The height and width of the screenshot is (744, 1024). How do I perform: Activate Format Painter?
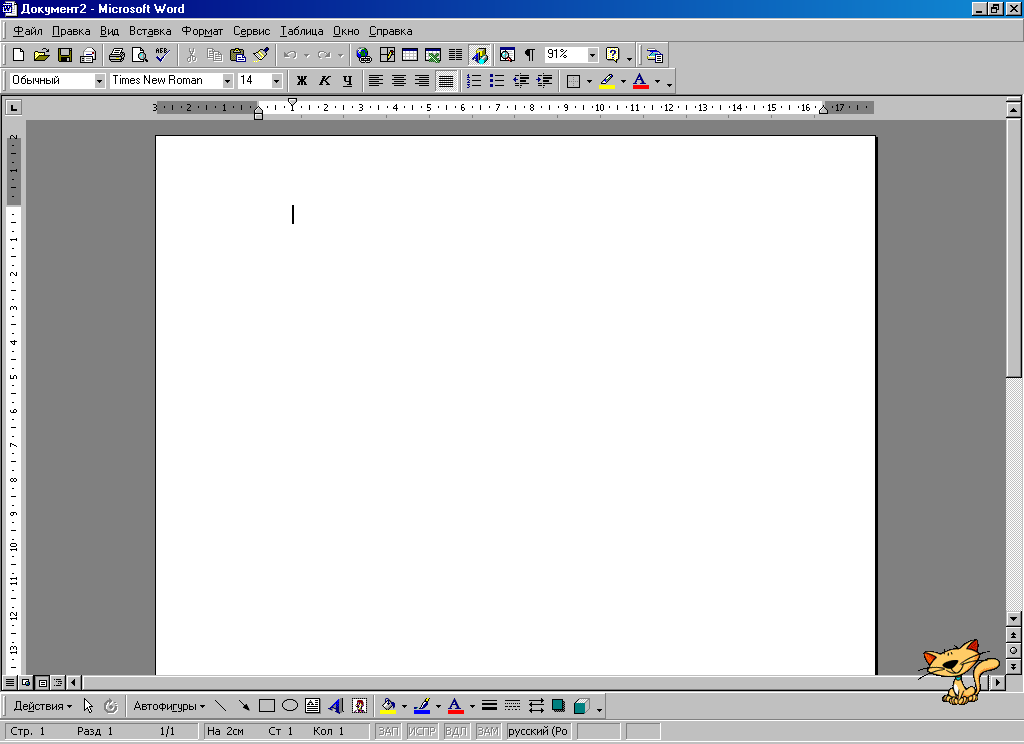coord(261,56)
